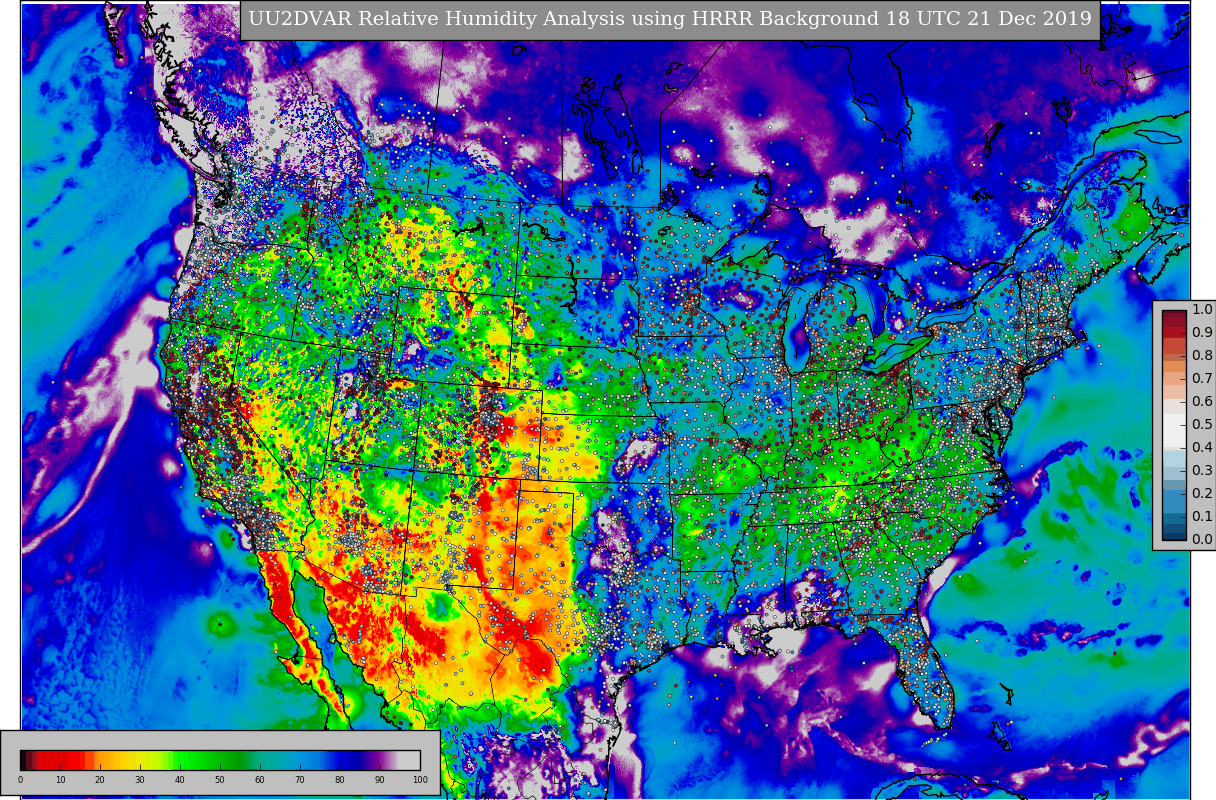Click the '0.6' label on right colorbar

1202,401
